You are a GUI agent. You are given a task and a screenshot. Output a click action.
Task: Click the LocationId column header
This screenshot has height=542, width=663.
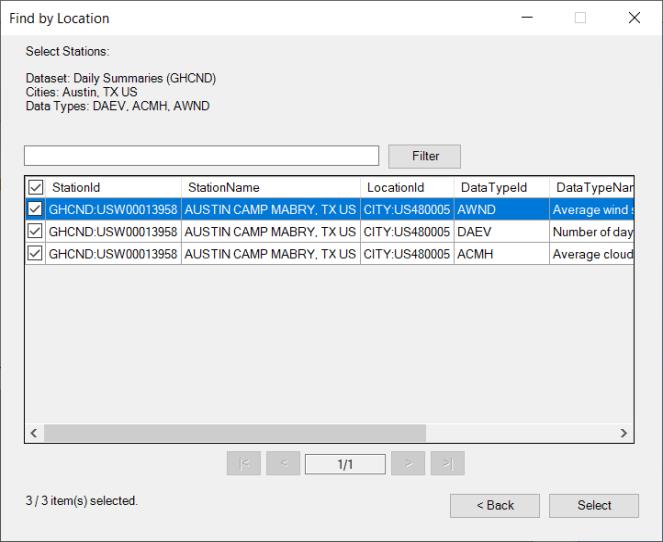point(405,188)
